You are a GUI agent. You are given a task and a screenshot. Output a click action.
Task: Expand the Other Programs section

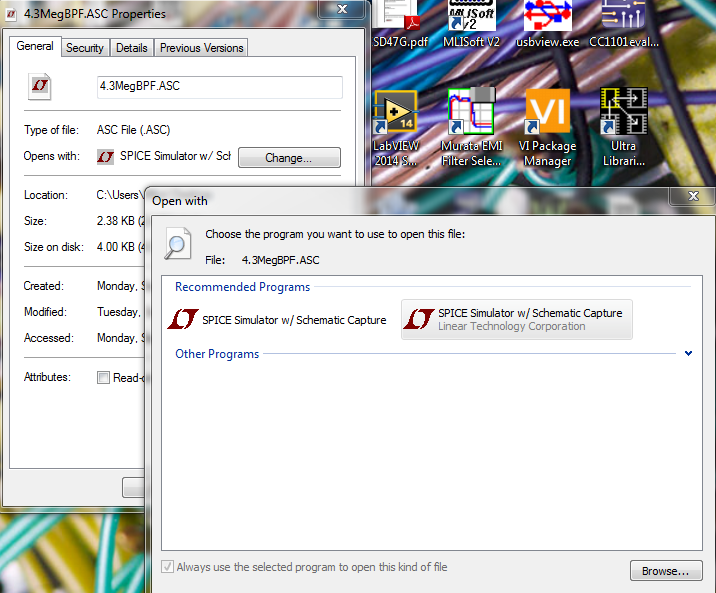point(689,353)
